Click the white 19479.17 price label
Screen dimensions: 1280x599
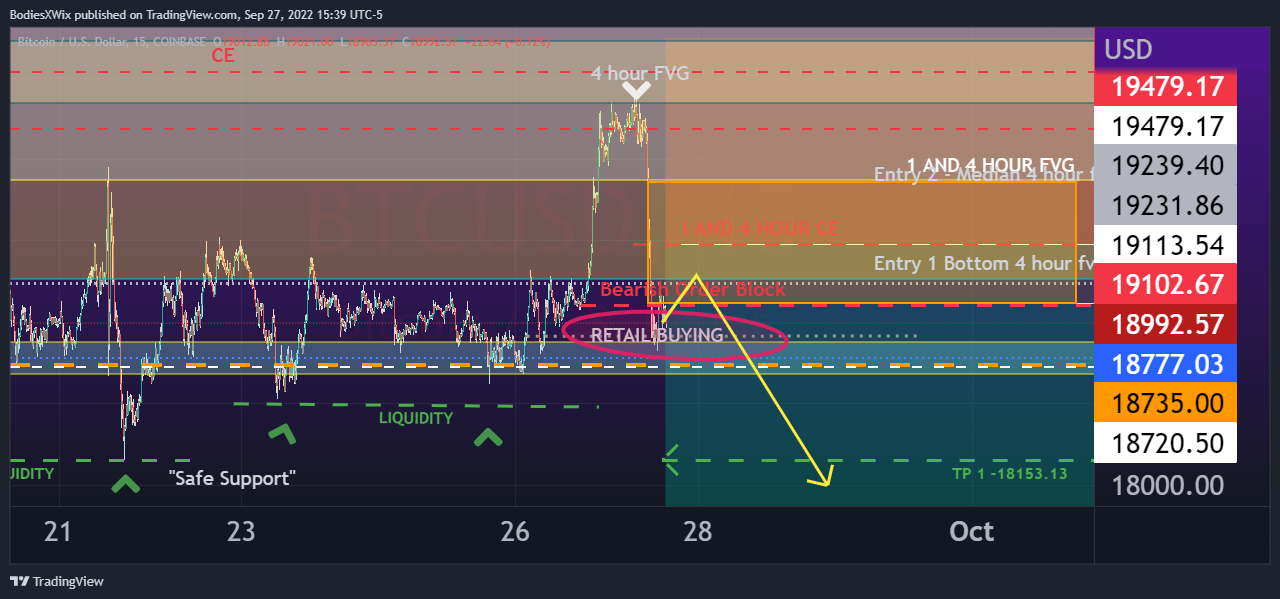coord(1166,126)
